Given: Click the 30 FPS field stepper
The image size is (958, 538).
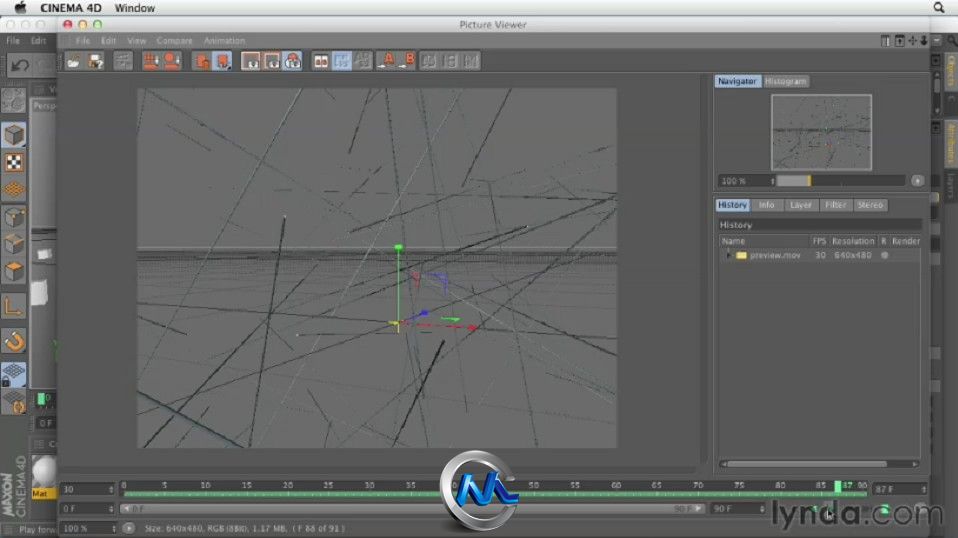Looking at the screenshot, I should (x=111, y=489).
